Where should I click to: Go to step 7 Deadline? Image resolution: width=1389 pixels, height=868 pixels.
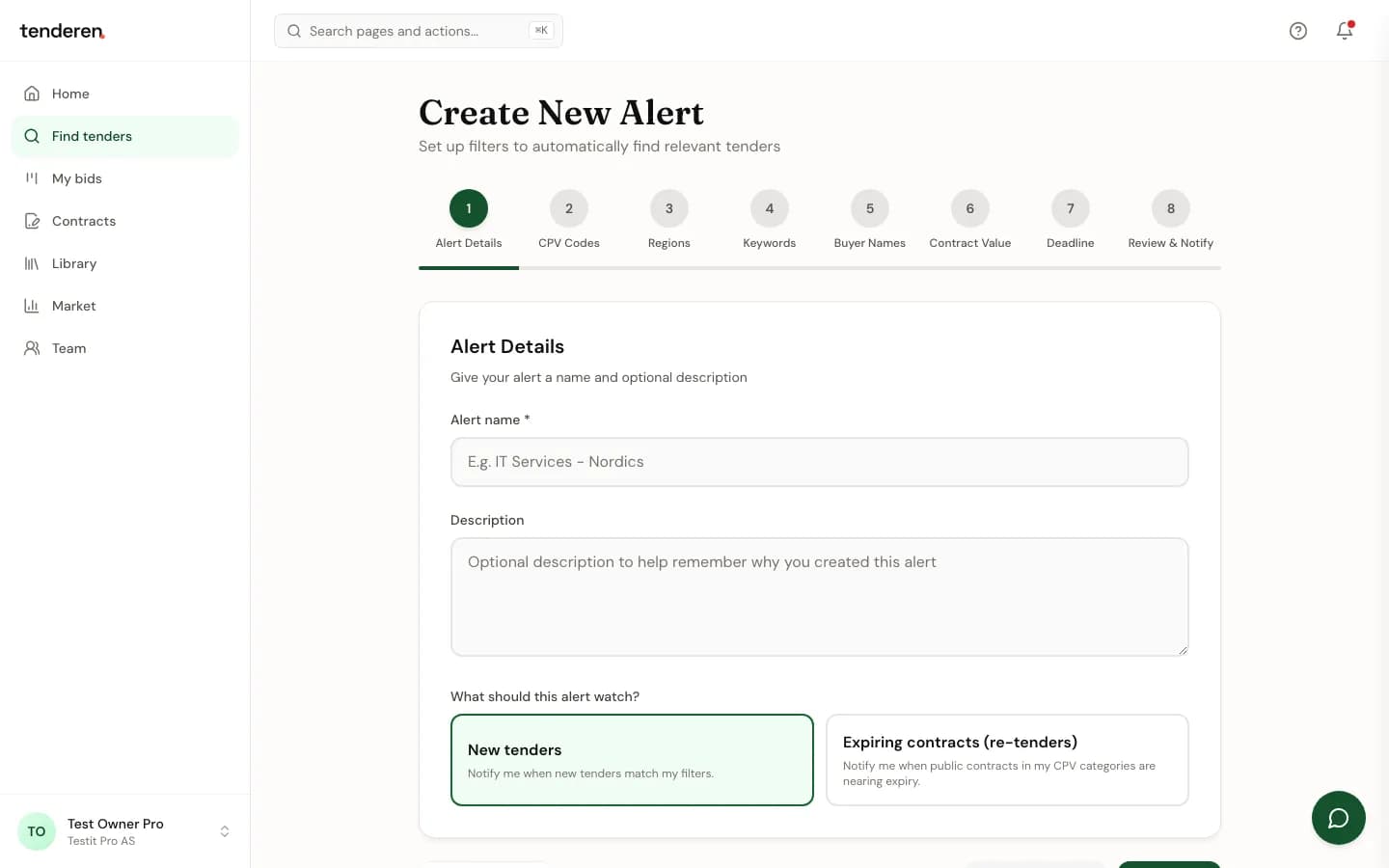pos(1071,220)
